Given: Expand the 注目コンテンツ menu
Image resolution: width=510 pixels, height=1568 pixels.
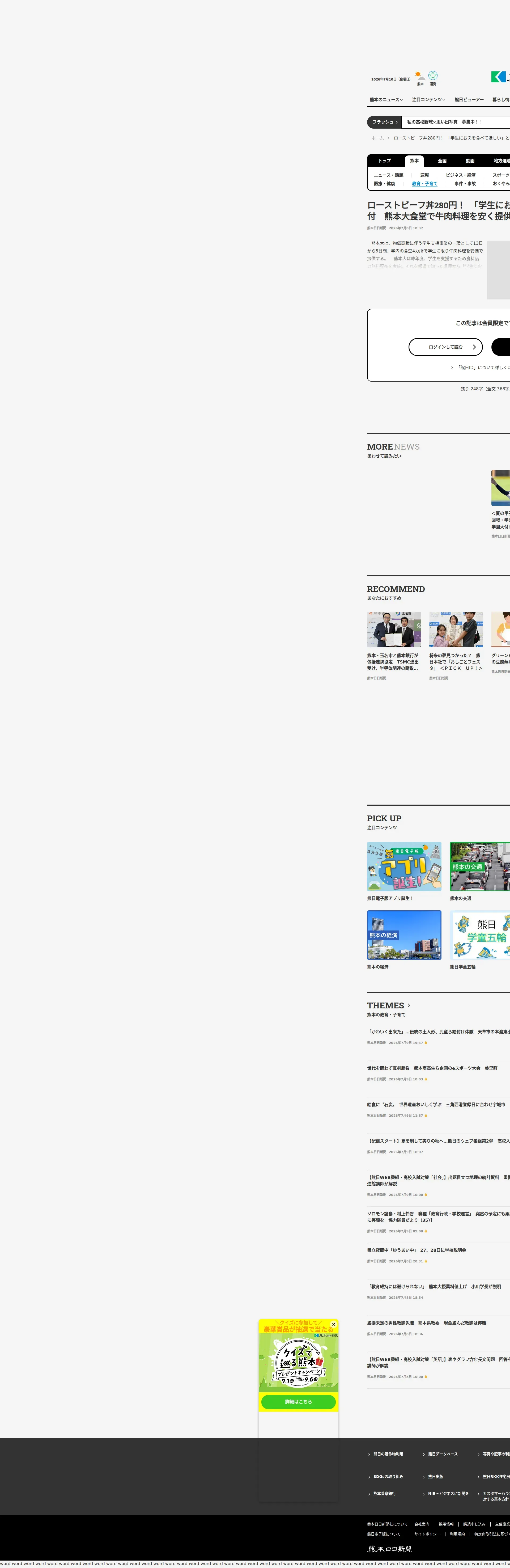Looking at the screenshot, I should [x=428, y=100].
